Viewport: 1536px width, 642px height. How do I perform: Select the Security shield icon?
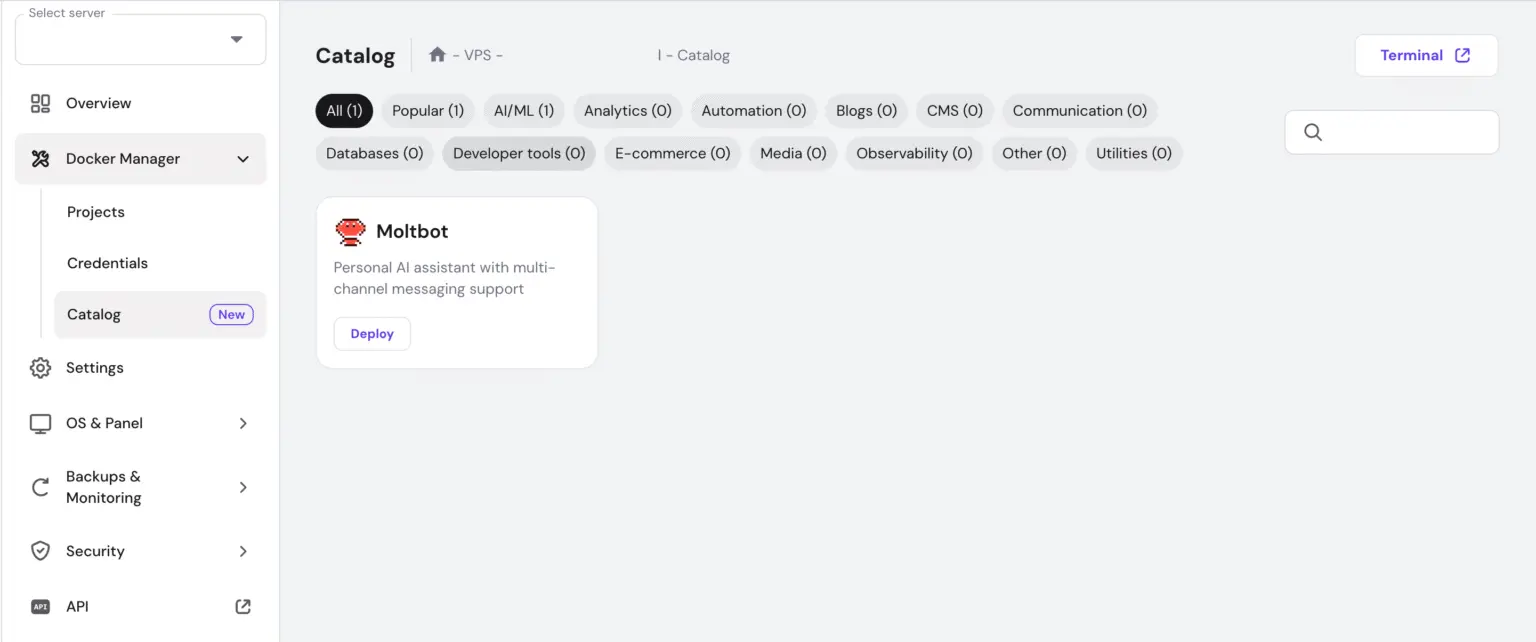tap(40, 551)
